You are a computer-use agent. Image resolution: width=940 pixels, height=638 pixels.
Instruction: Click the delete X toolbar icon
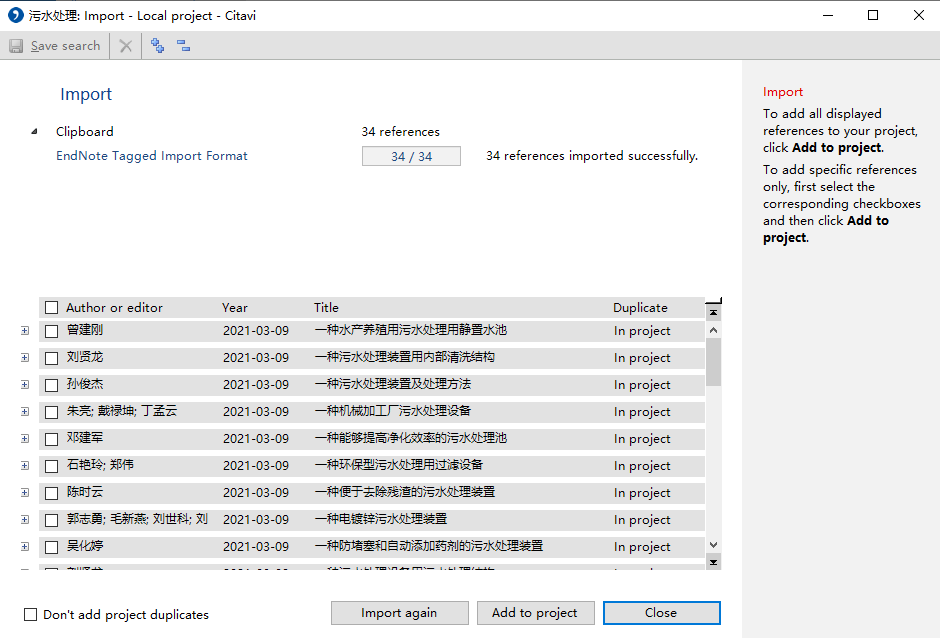126,46
